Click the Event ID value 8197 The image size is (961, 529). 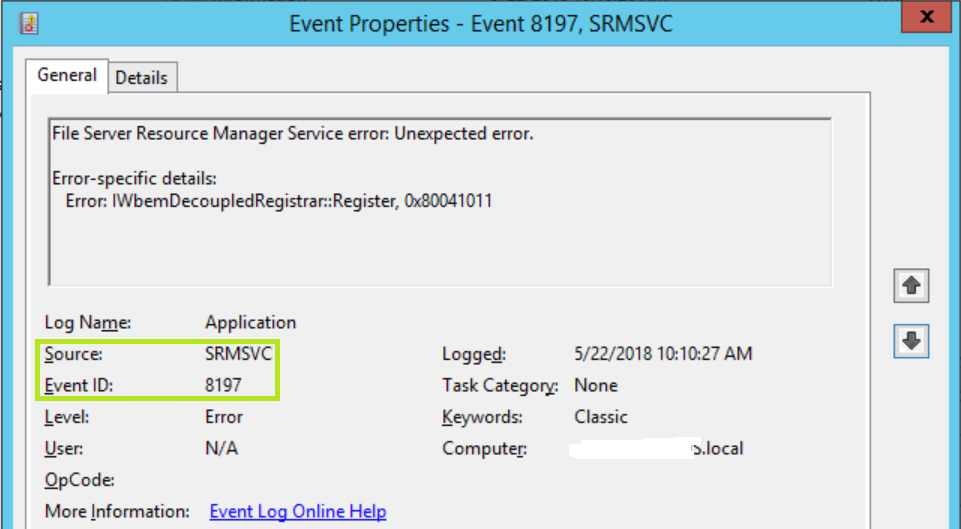(223, 385)
